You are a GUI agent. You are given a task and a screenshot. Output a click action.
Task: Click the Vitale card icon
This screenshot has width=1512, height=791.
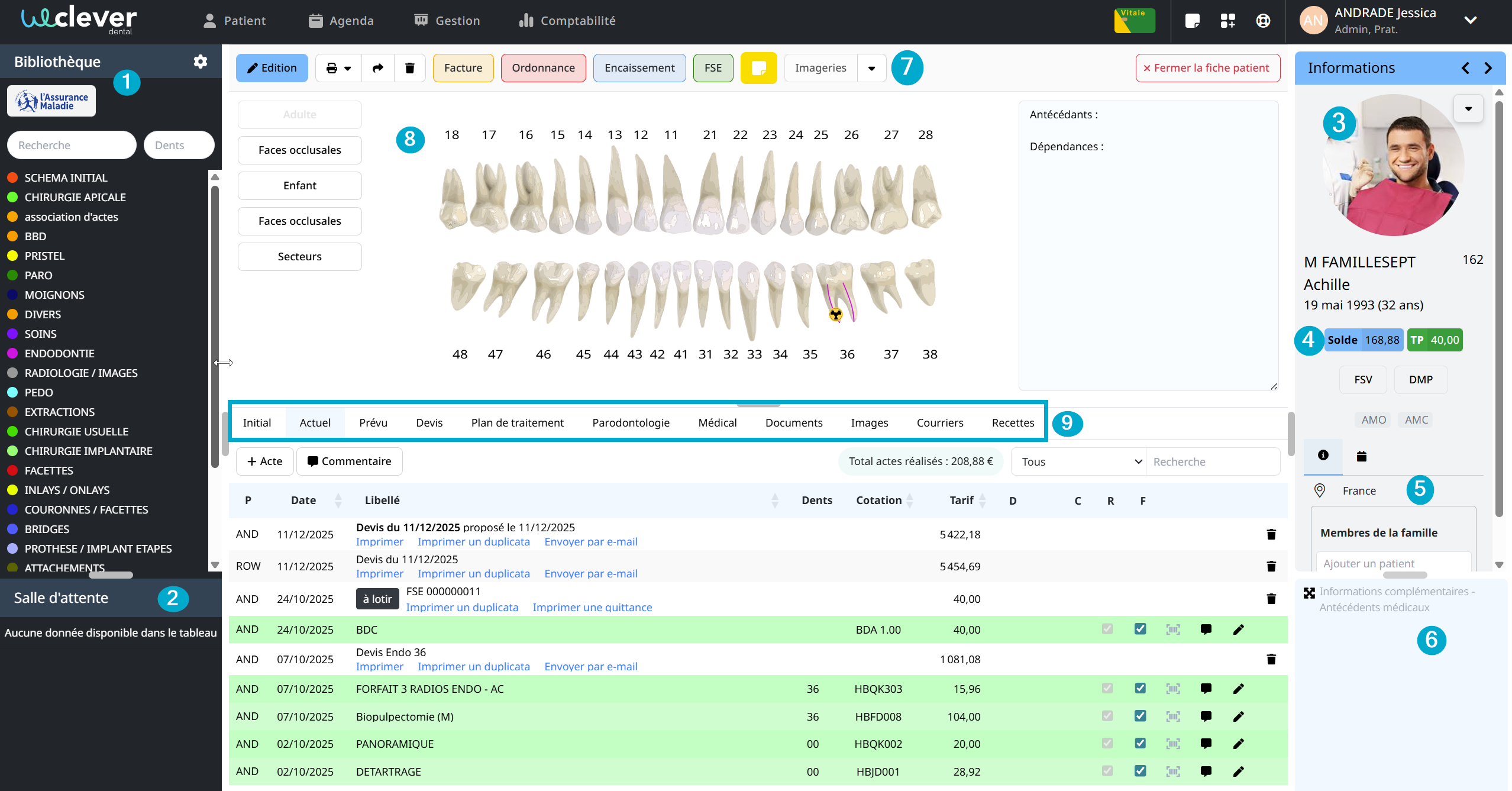[1134, 21]
